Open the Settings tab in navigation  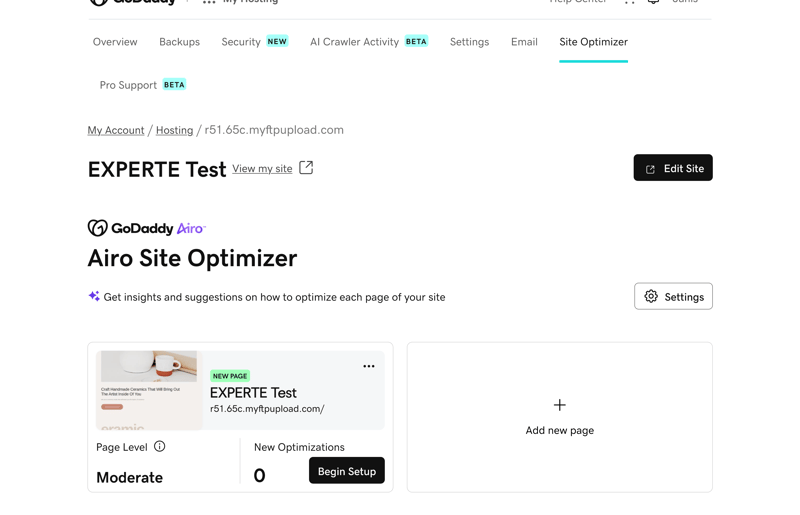point(469,42)
